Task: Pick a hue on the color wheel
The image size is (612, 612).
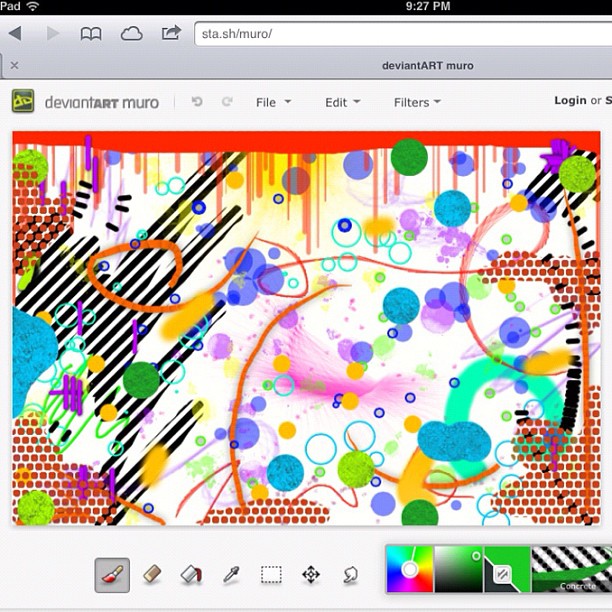Action: [x=409, y=569]
